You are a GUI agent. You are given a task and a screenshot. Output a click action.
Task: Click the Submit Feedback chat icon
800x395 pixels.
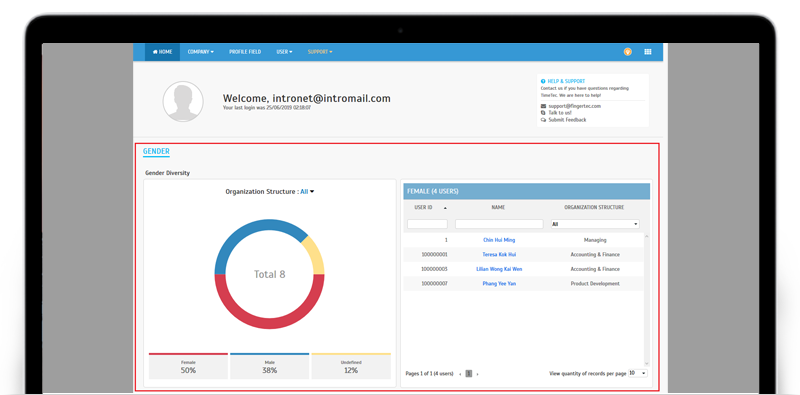pos(543,120)
